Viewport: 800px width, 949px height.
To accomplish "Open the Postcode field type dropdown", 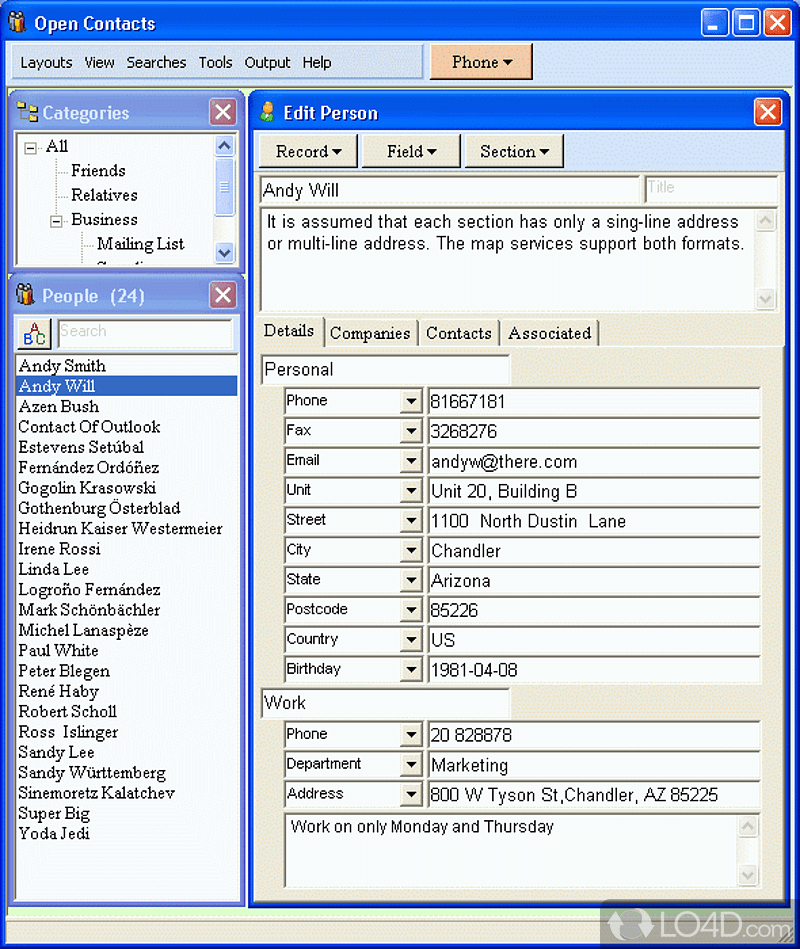I will (x=411, y=609).
